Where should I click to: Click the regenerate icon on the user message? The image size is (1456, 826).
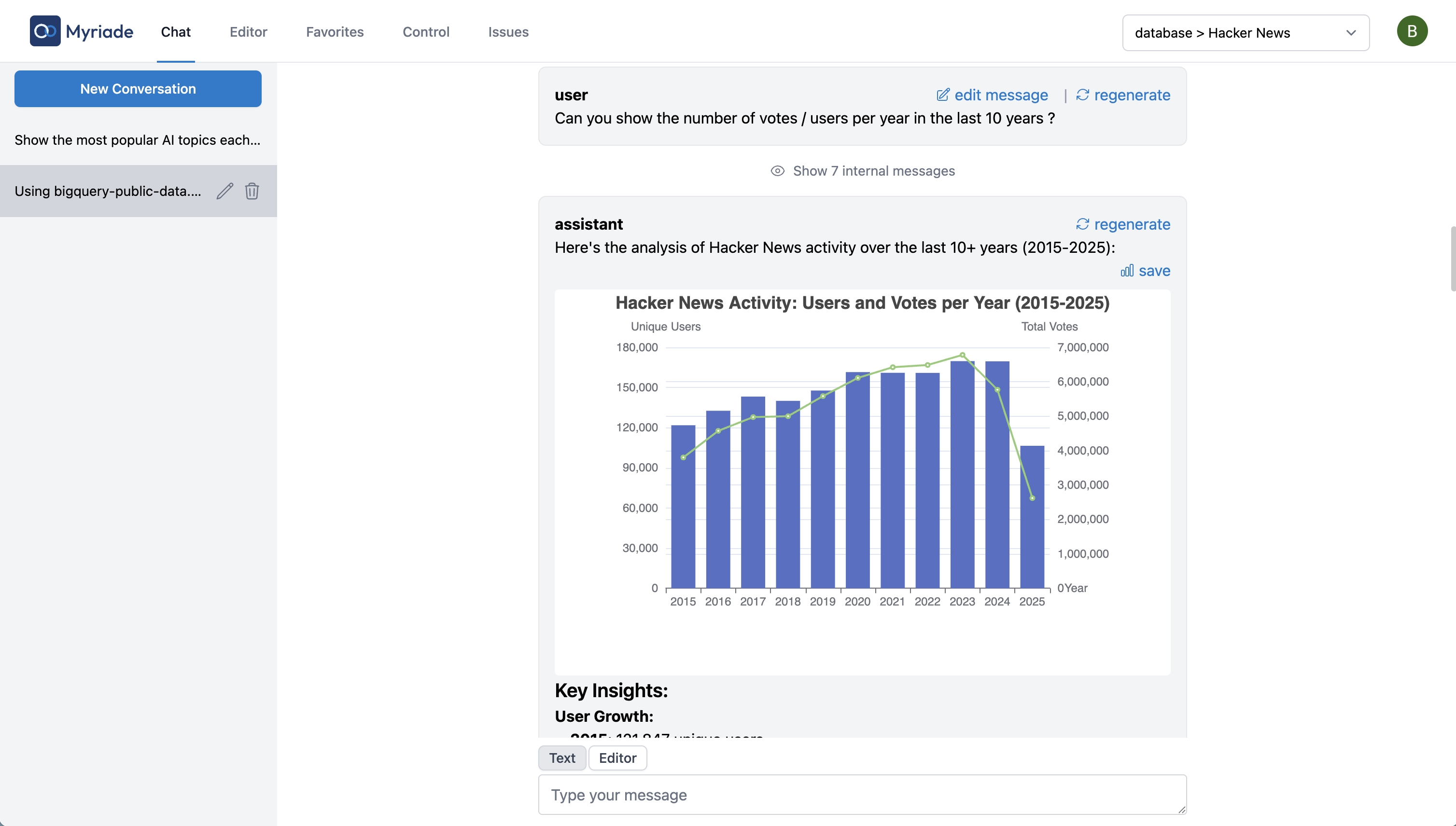point(1082,95)
